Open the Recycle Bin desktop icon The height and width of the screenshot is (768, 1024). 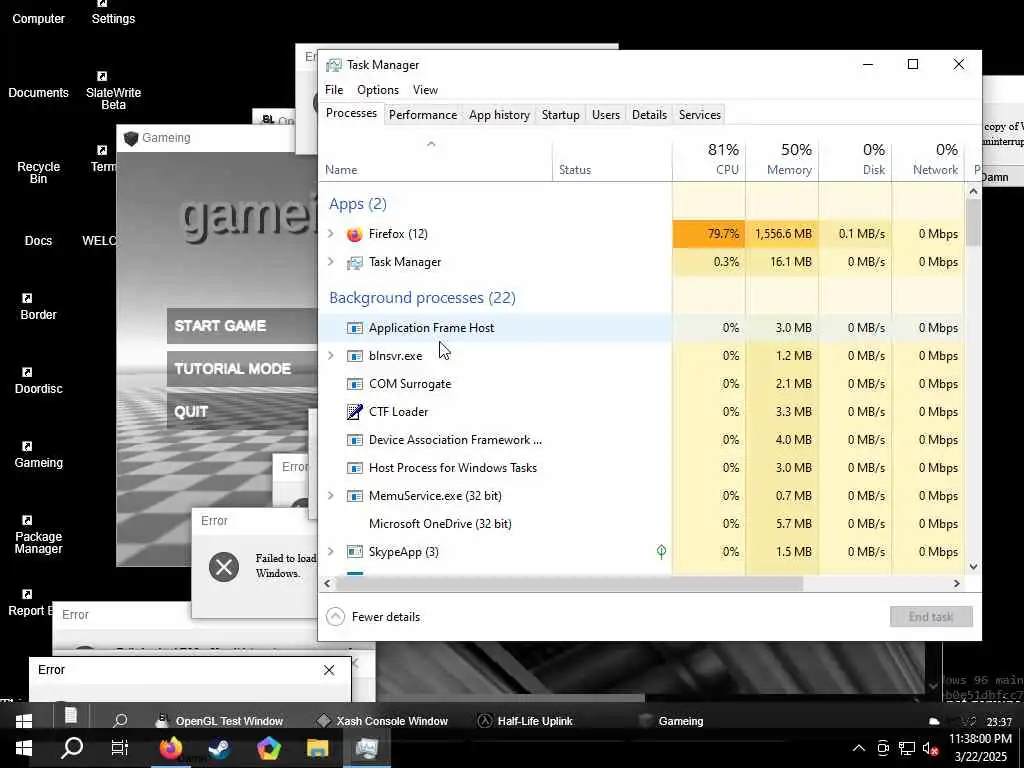(x=39, y=172)
